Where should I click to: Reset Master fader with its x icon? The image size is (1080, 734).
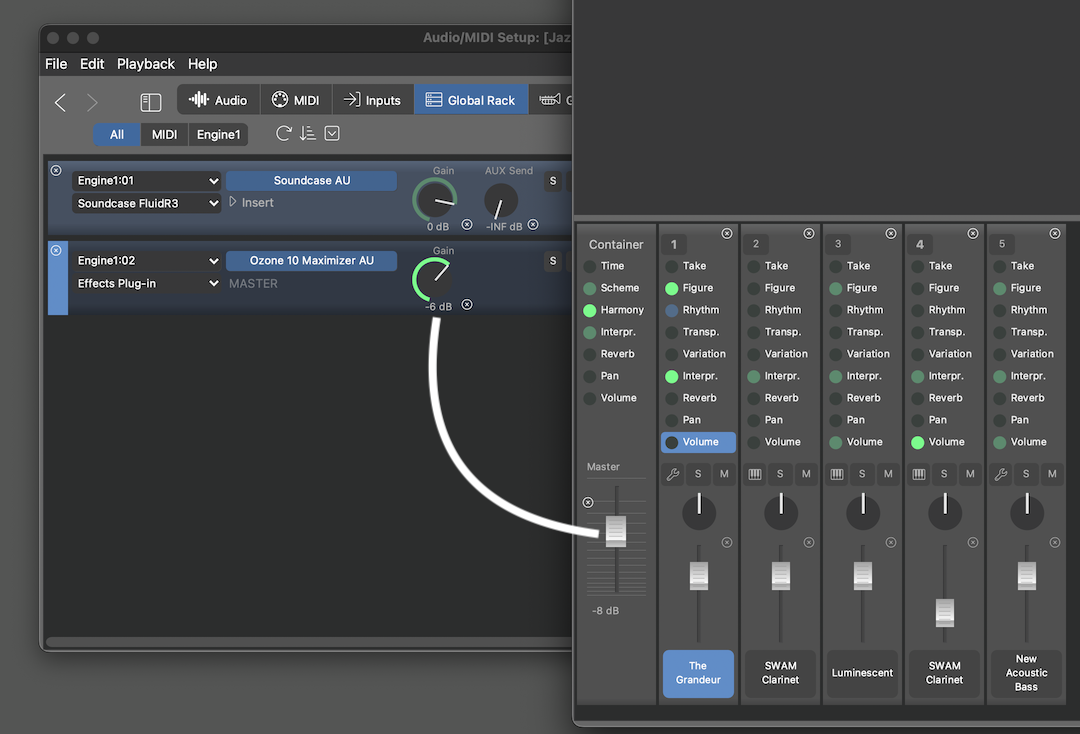coord(588,503)
